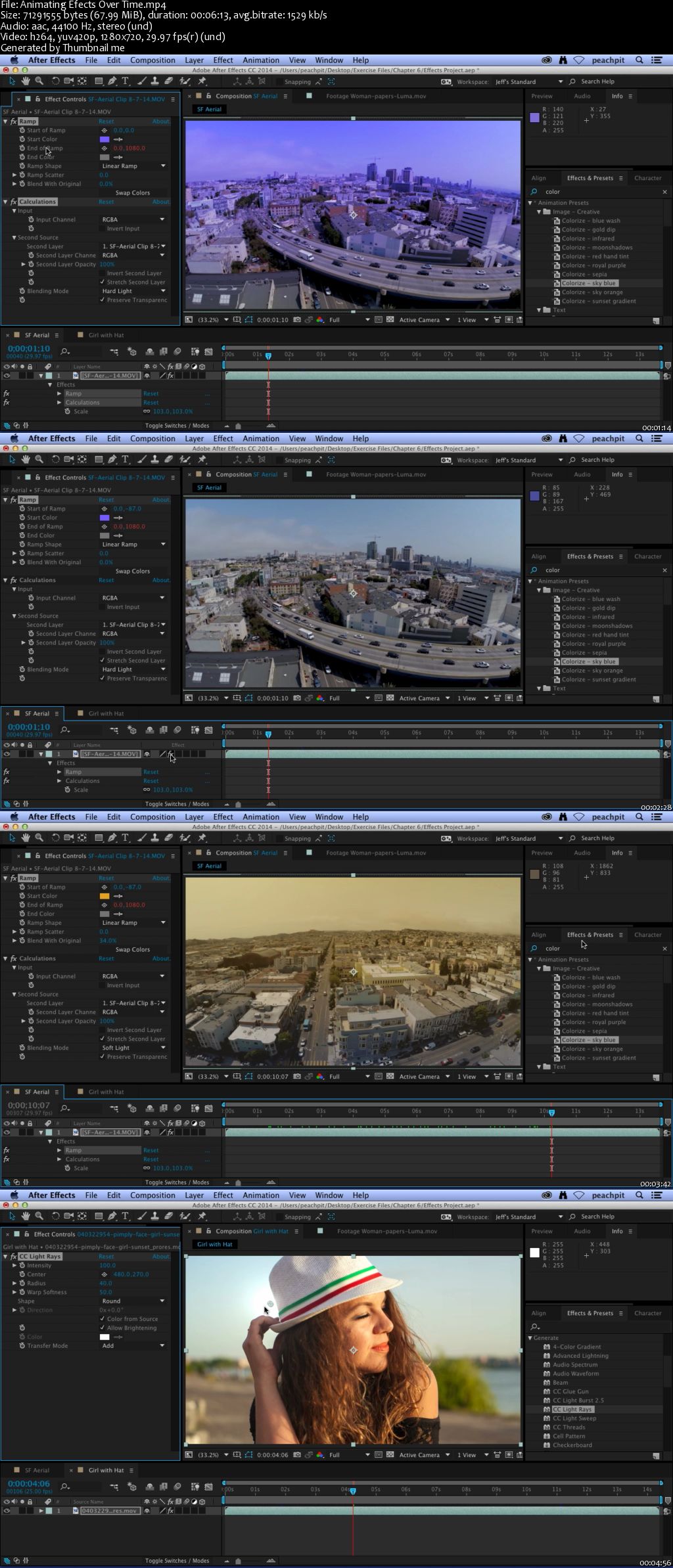Image resolution: width=673 pixels, height=1568 pixels.
Task: Pick the Pen tool in 00:04:56 frame toolbar
Action: 112,1217
